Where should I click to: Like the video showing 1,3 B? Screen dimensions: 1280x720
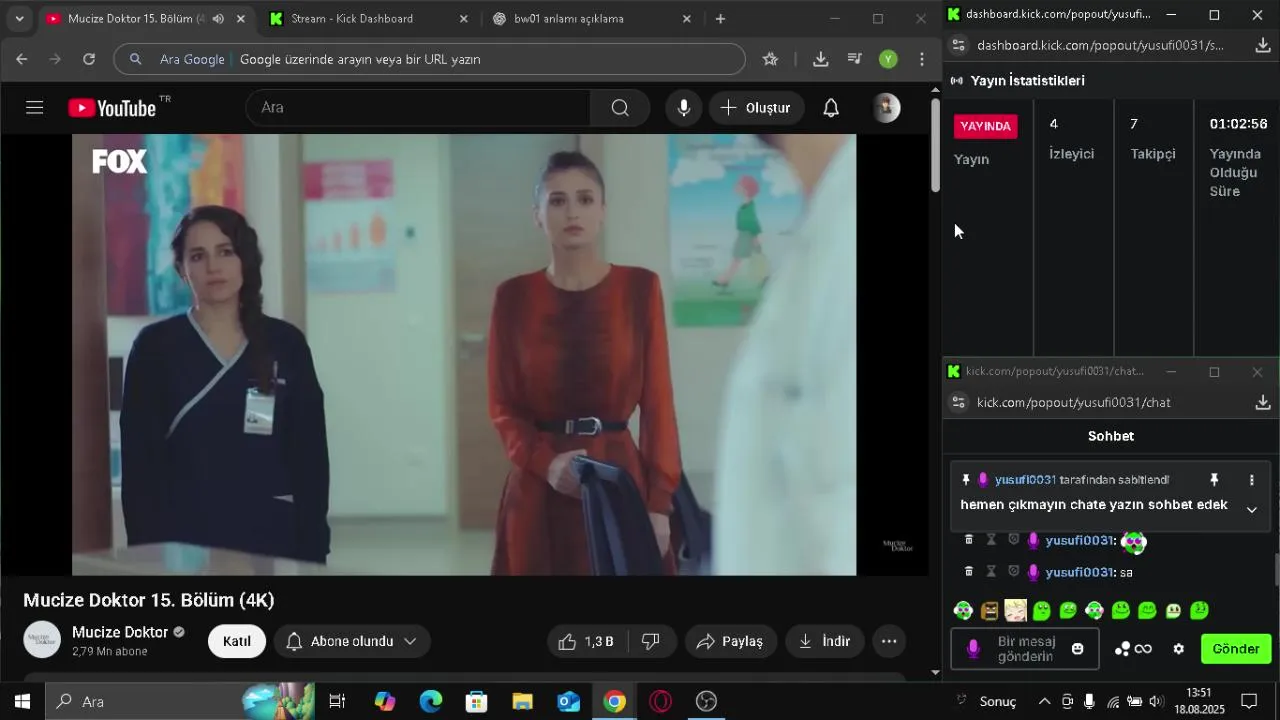click(586, 641)
